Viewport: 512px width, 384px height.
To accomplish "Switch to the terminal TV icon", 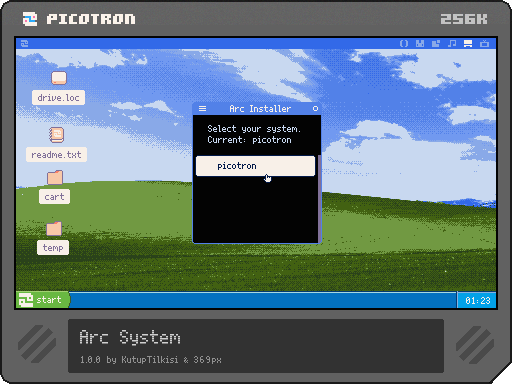I will tap(484, 43).
